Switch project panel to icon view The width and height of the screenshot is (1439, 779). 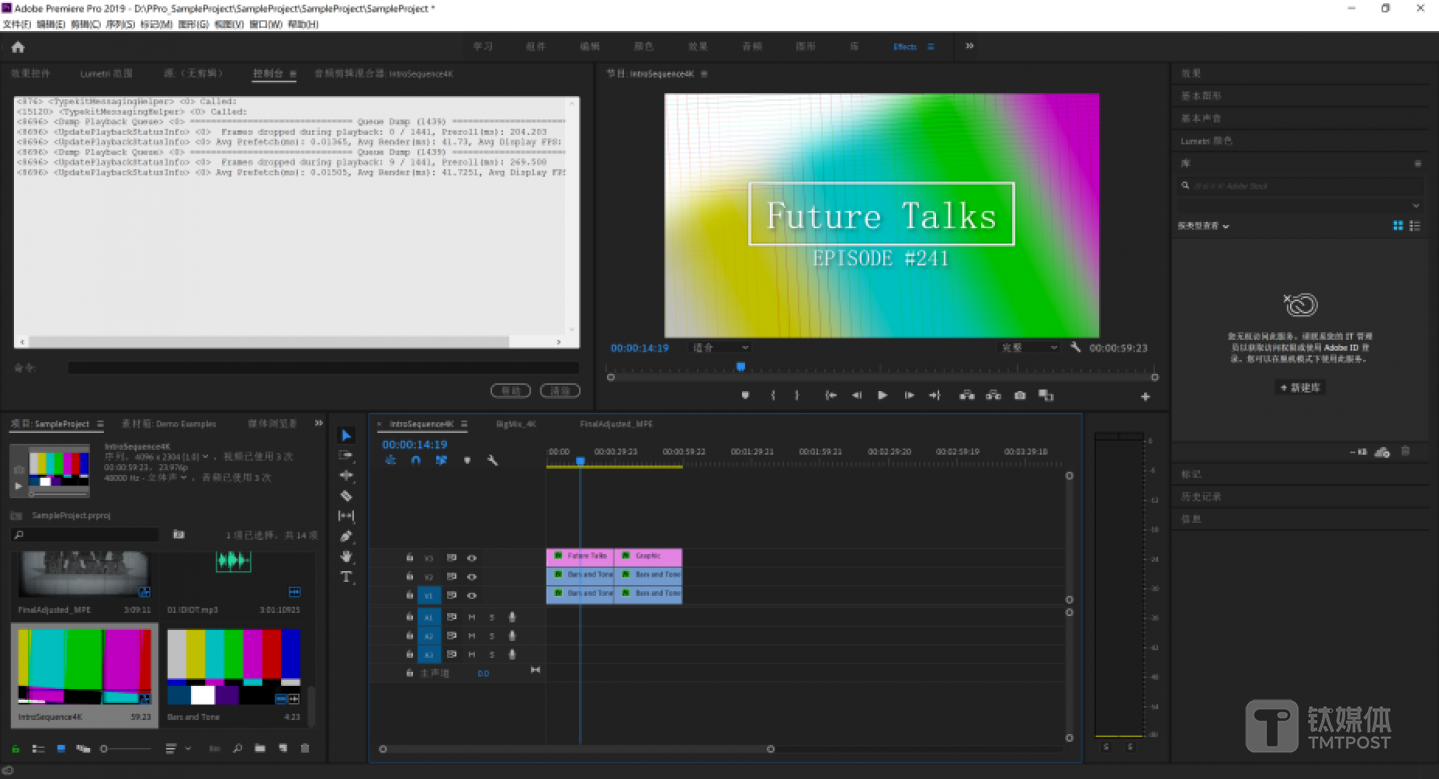click(x=61, y=748)
